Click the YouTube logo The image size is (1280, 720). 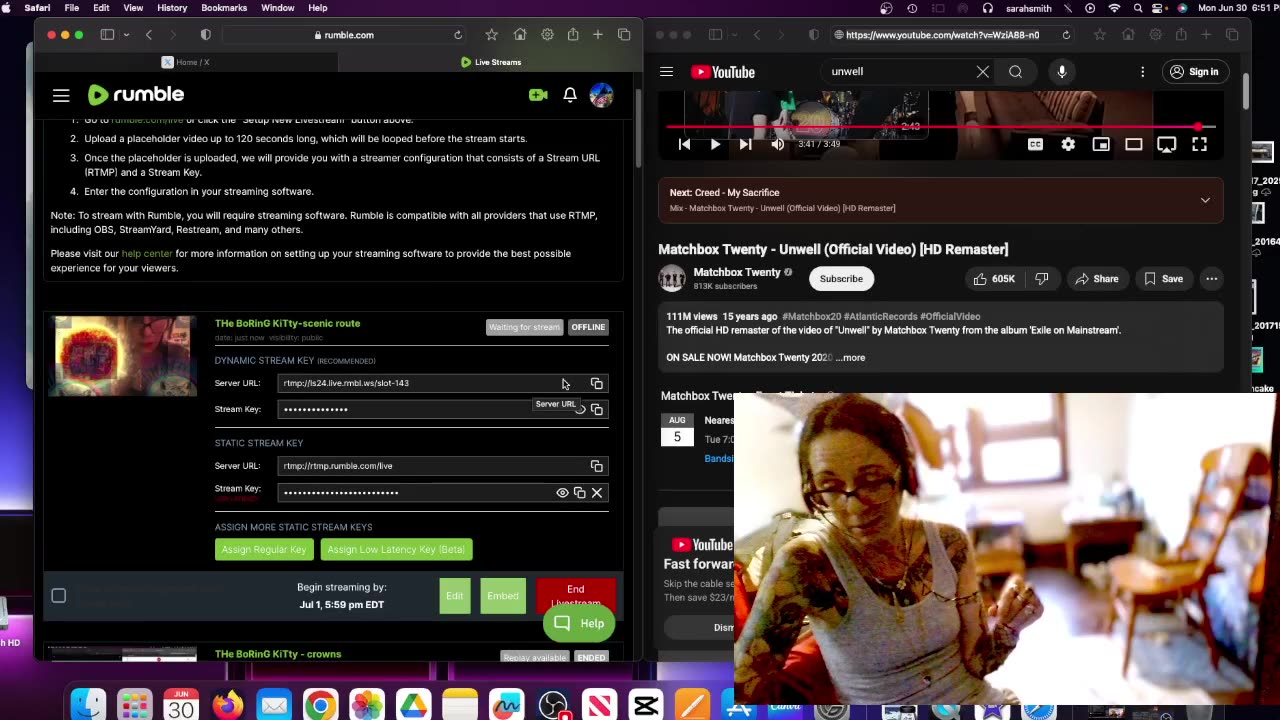[722, 72]
